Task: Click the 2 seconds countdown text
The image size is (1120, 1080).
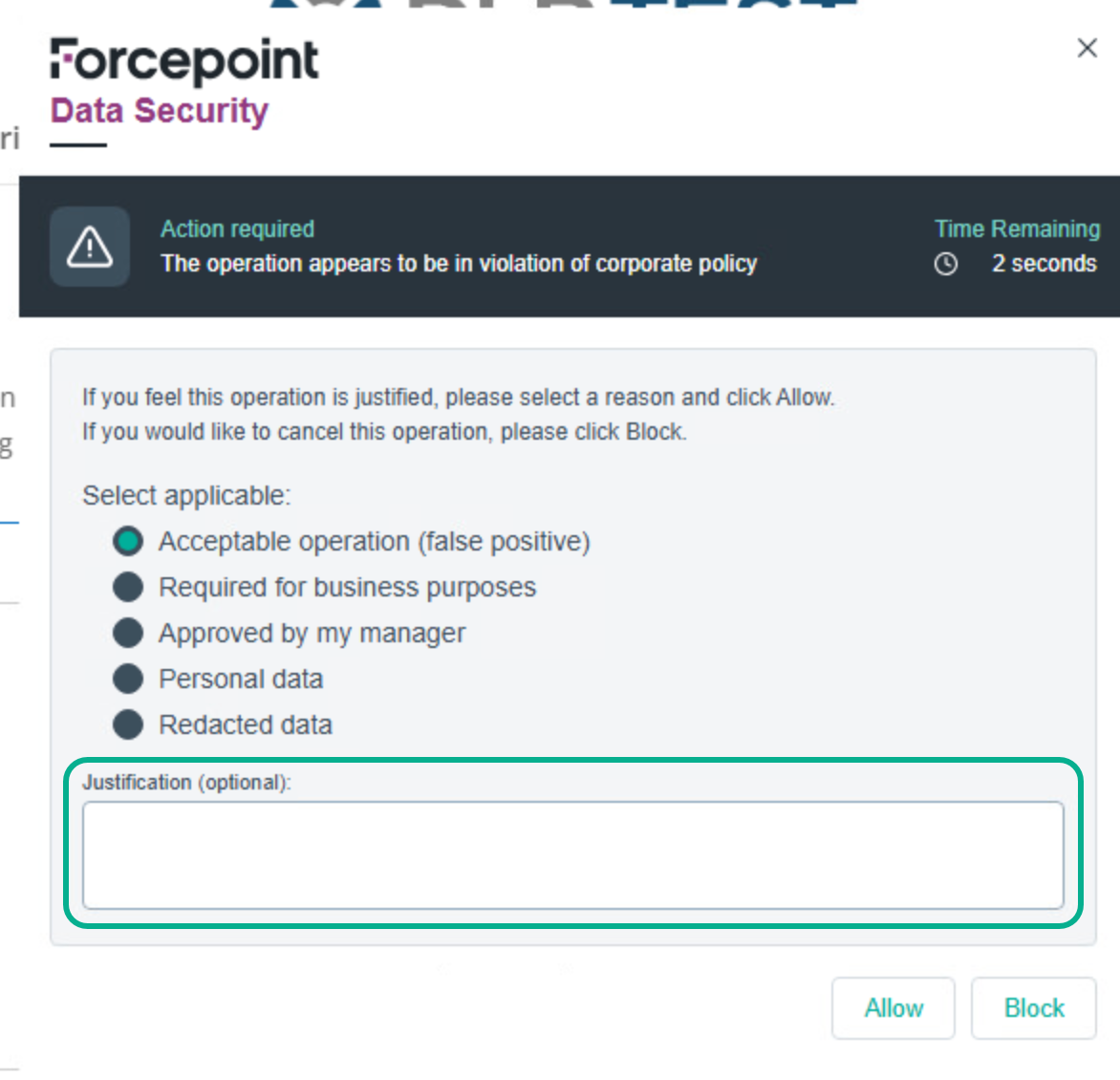Action: click(1044, 264)
